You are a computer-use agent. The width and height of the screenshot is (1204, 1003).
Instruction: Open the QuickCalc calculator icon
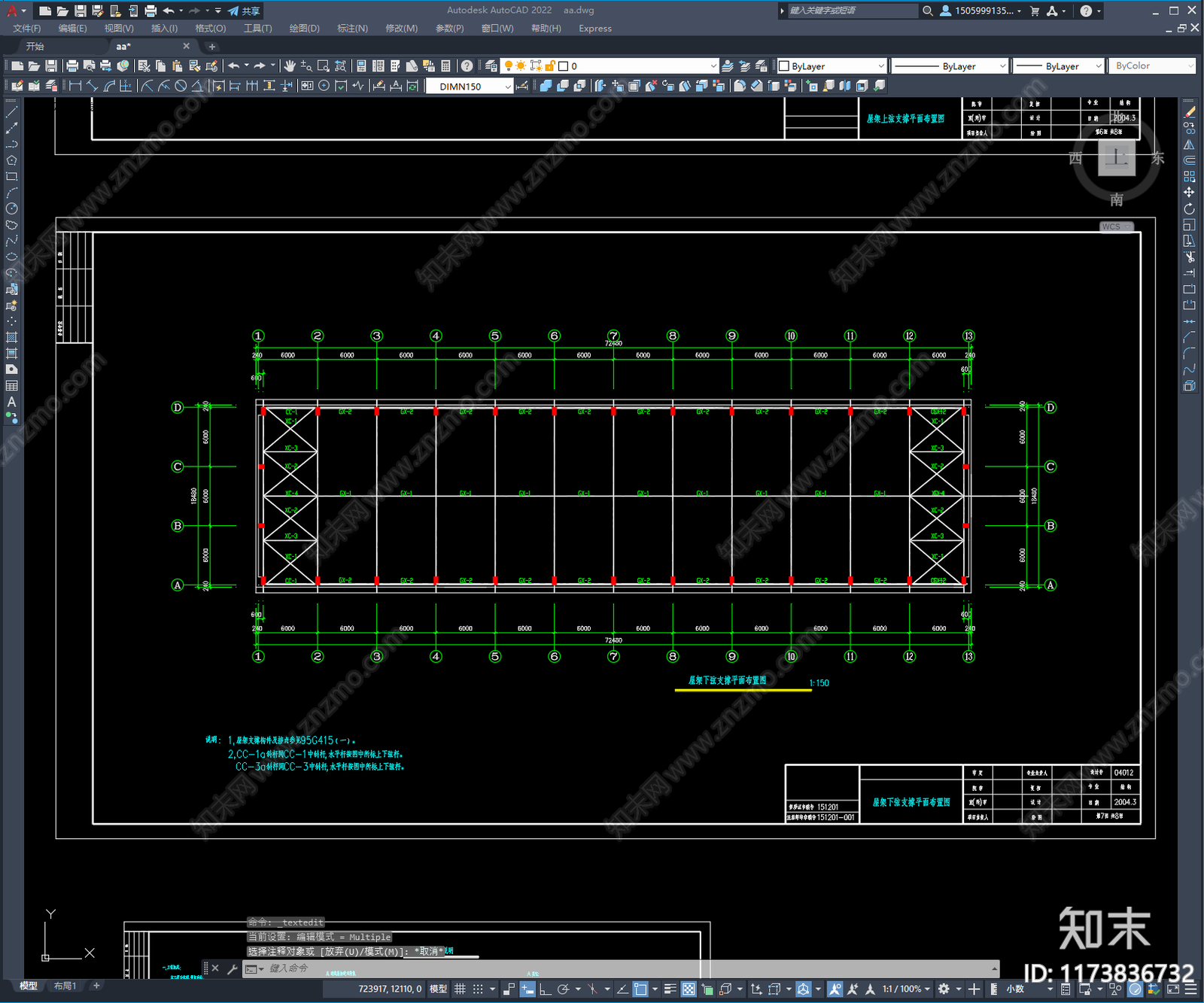[445, 66]
